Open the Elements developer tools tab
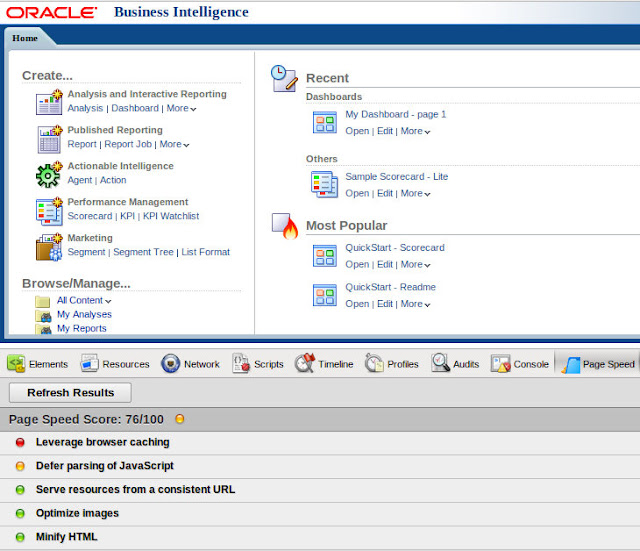The image size is (640, 551). pos(38,364)
